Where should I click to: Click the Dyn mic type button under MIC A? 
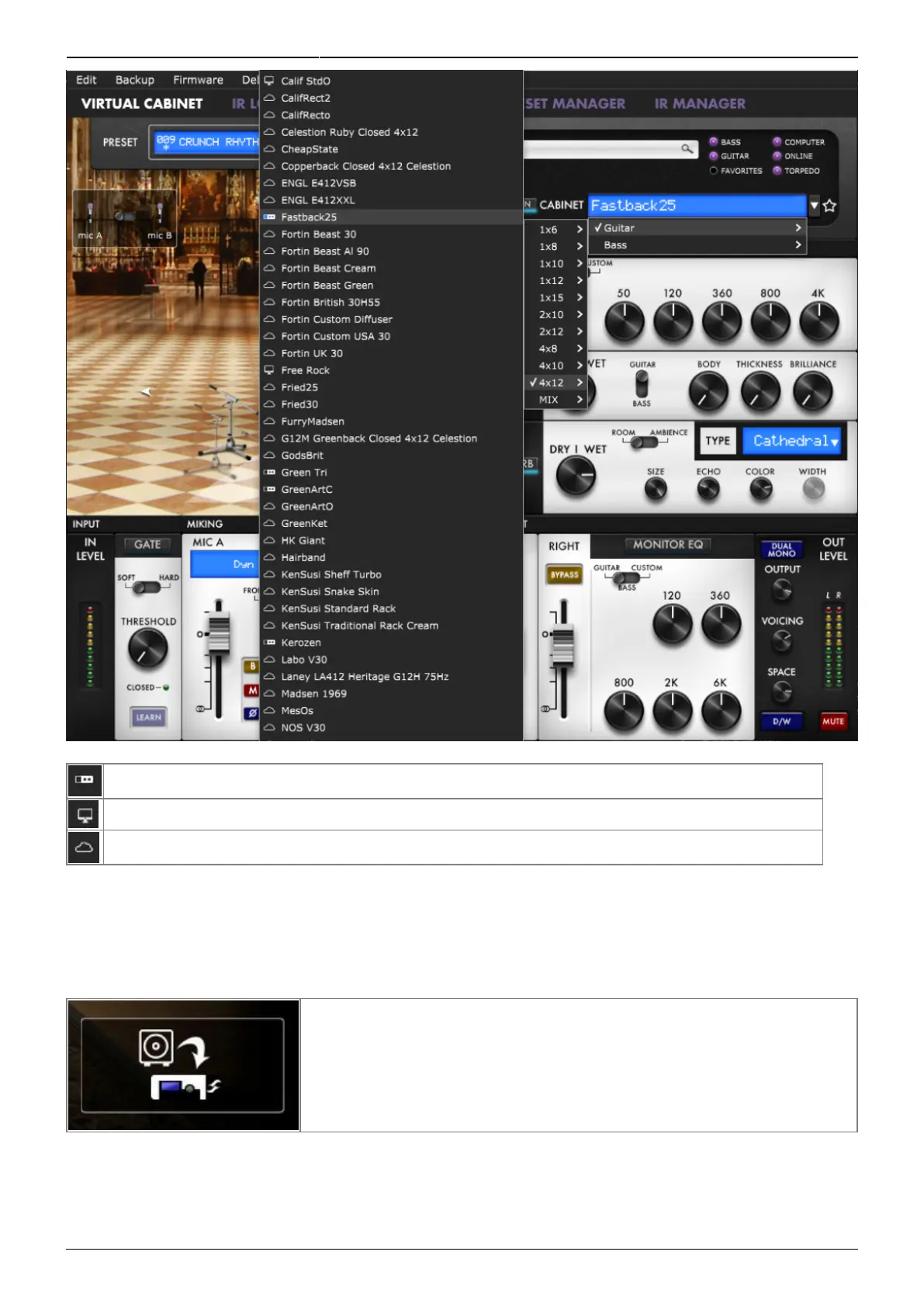[x=225, y=564]
